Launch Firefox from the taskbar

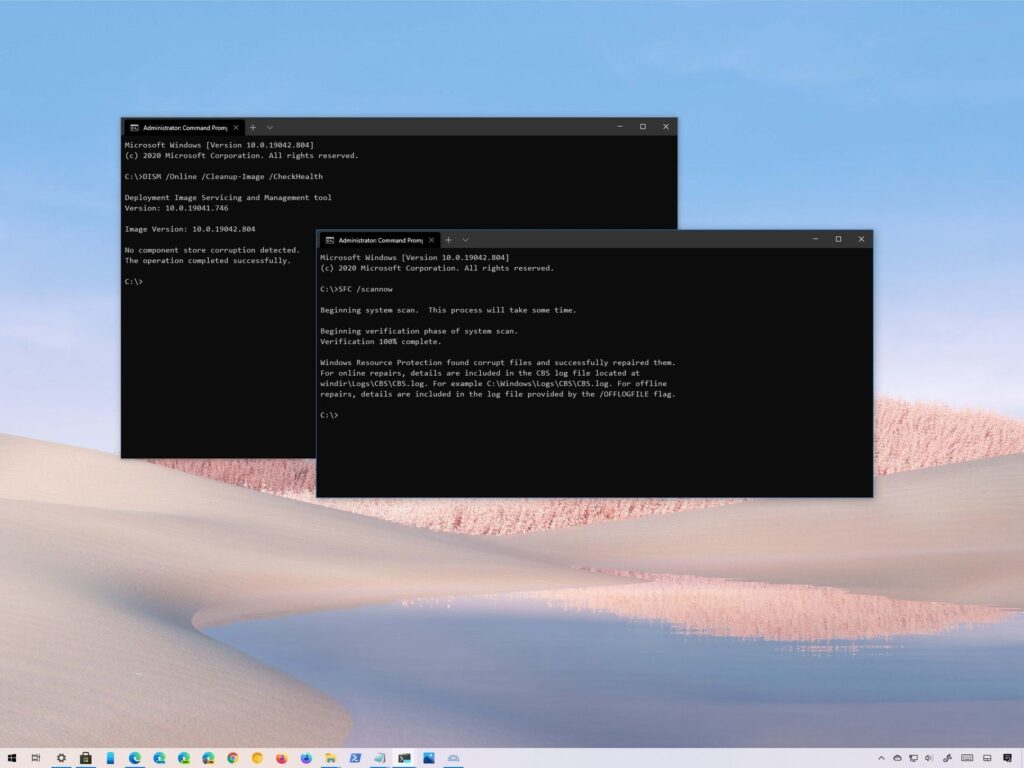click(281, 758)
